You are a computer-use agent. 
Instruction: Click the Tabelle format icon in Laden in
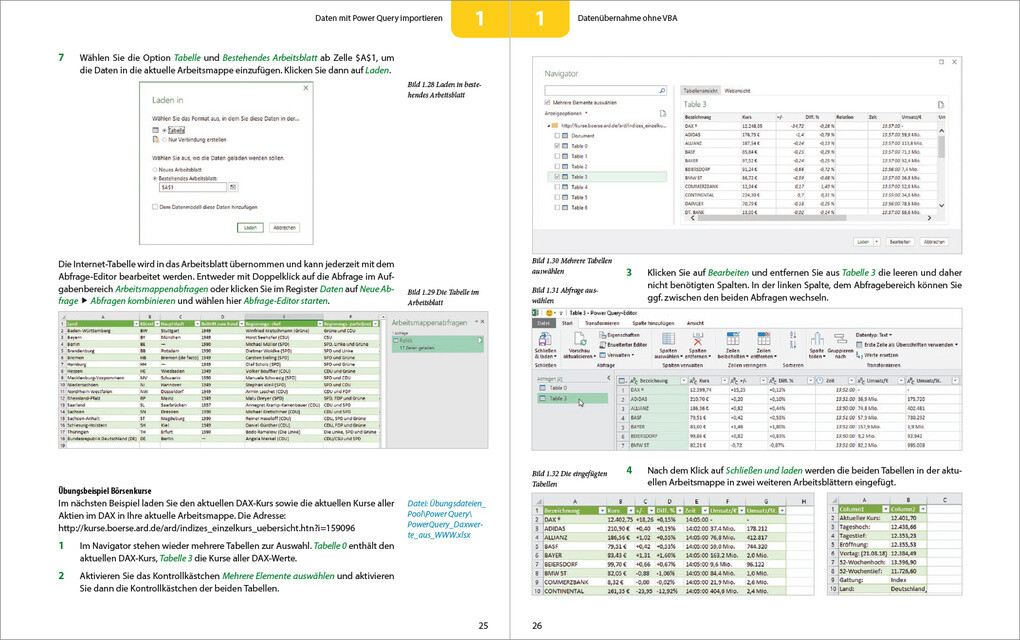[x=155, y=130]
